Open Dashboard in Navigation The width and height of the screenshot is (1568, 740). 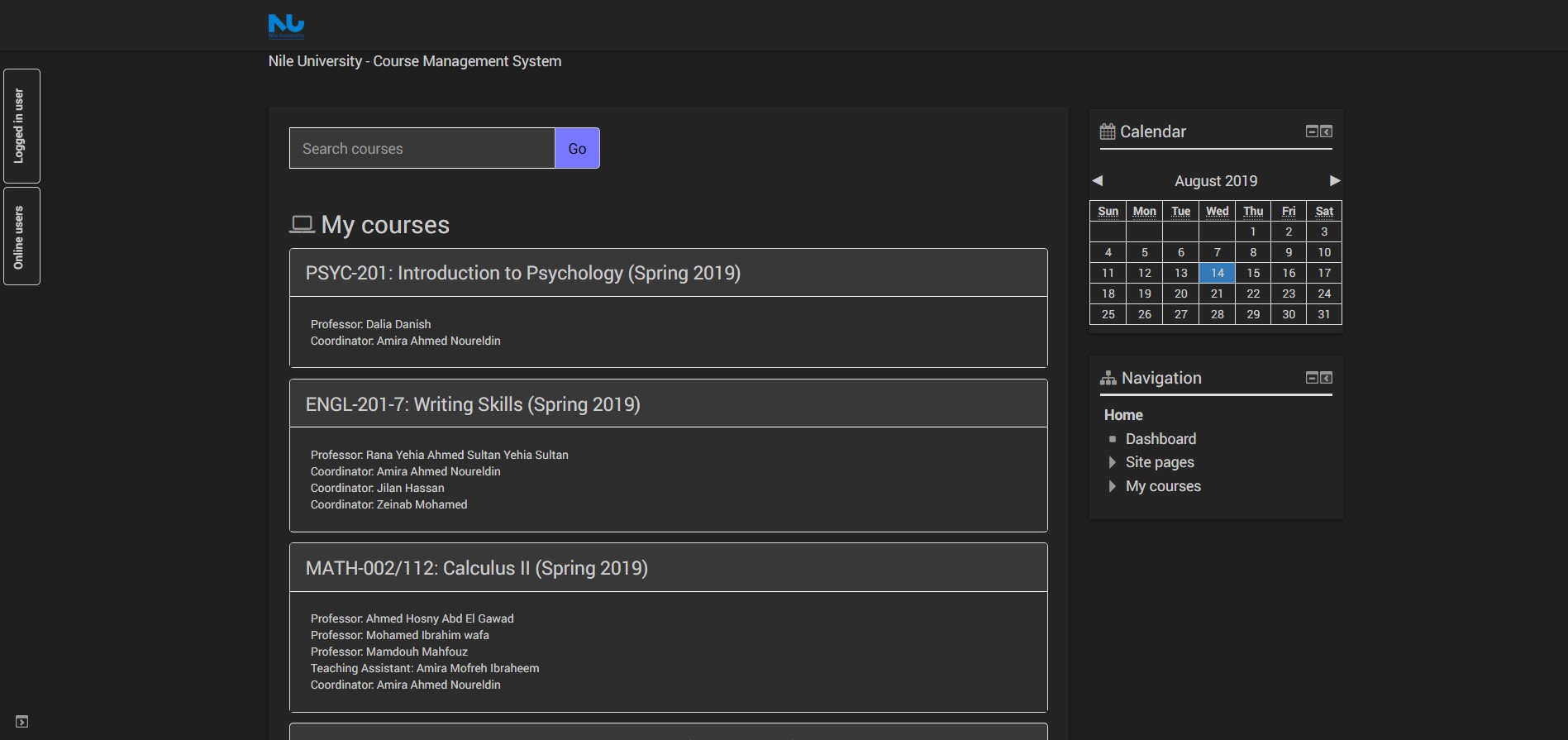pyautogui.click(x=1161, y=439)
